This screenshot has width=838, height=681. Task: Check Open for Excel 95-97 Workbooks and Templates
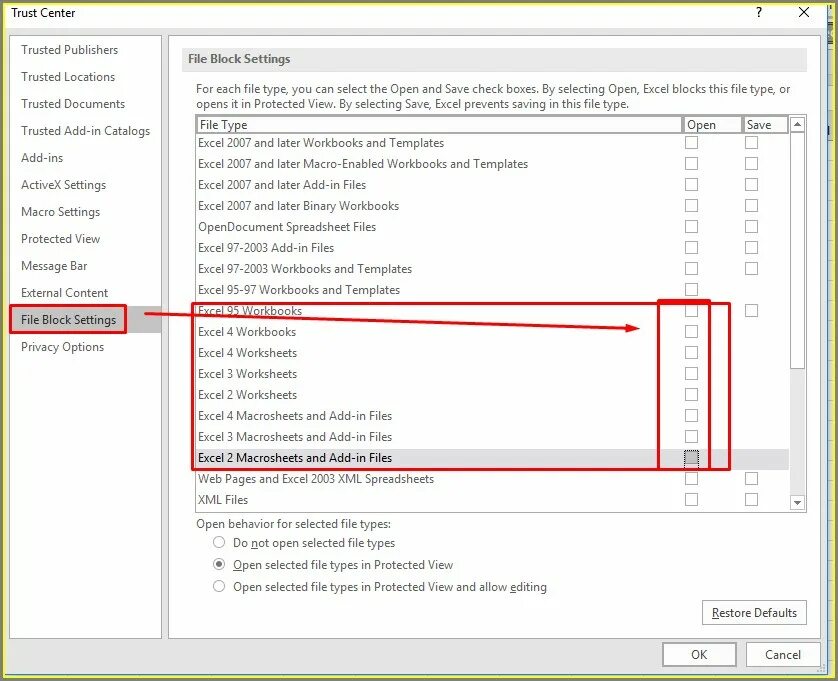[691, 290]
